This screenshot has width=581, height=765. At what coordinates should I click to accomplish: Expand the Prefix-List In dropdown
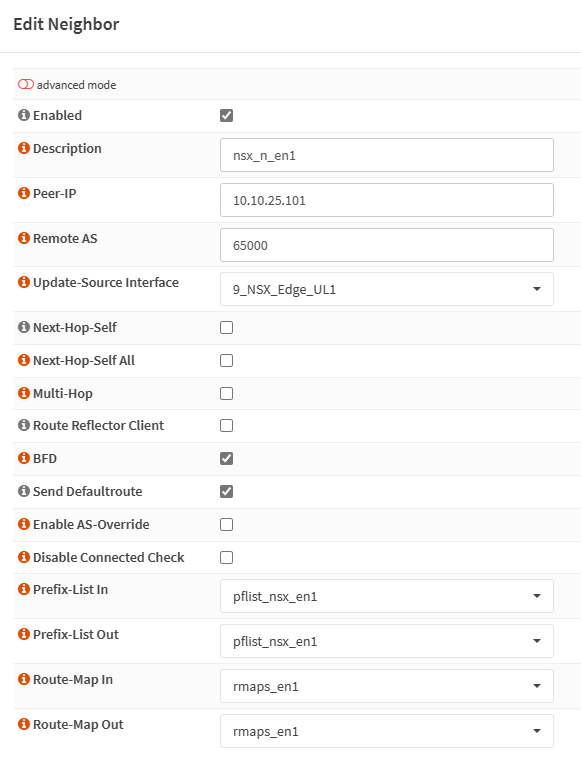pyautogui.click(x=387, y=596)
